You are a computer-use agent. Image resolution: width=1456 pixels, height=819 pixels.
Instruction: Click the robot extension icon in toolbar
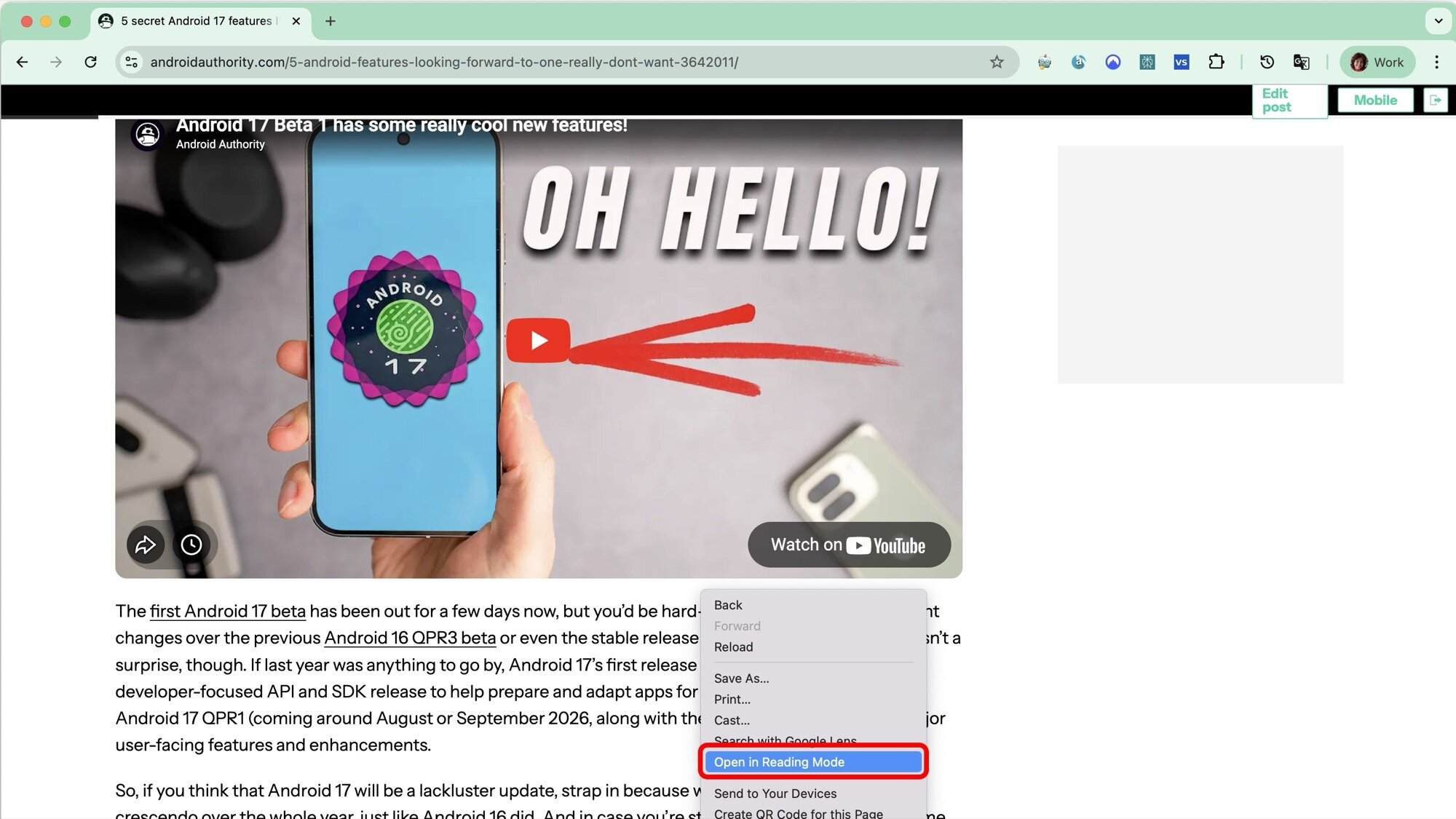click(x=1044, y=62)
